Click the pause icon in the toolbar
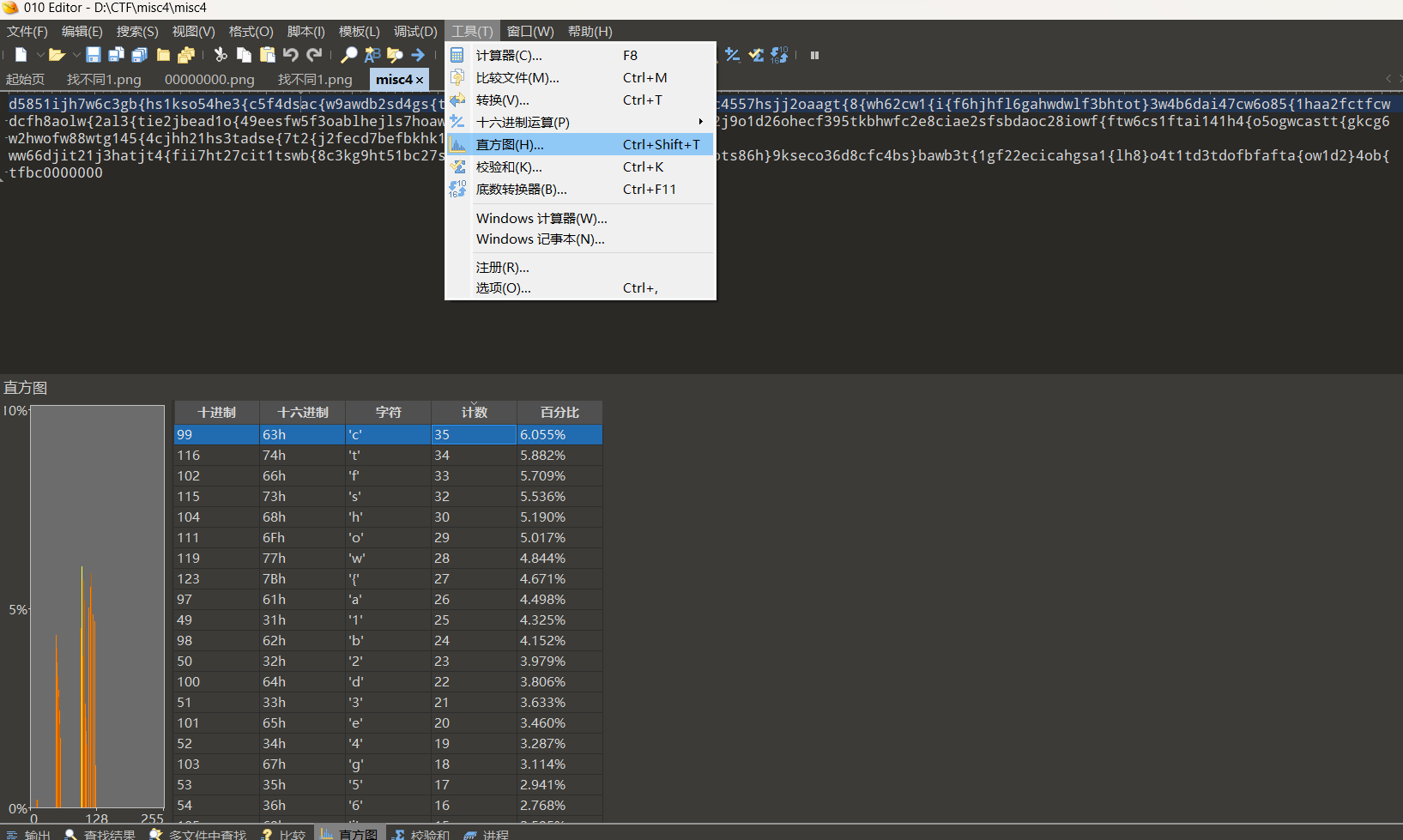This screenshot has height=840, width=1403. pos(814,55)
